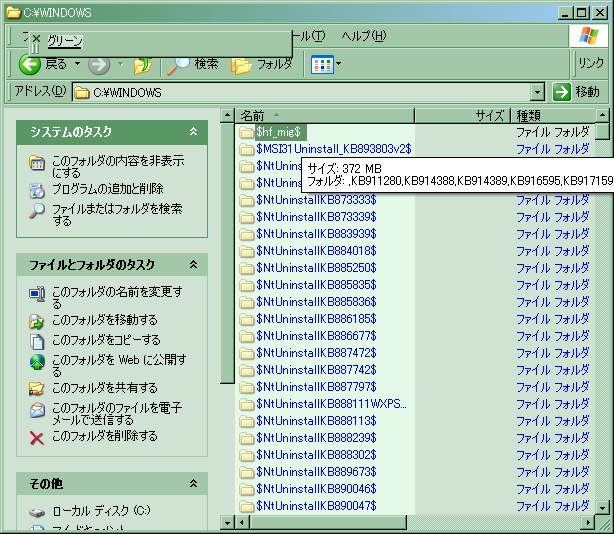Select $NtUninstallKB883939$ folder
The height and width of the screenshot is (534, 614).
click(316, 234)
